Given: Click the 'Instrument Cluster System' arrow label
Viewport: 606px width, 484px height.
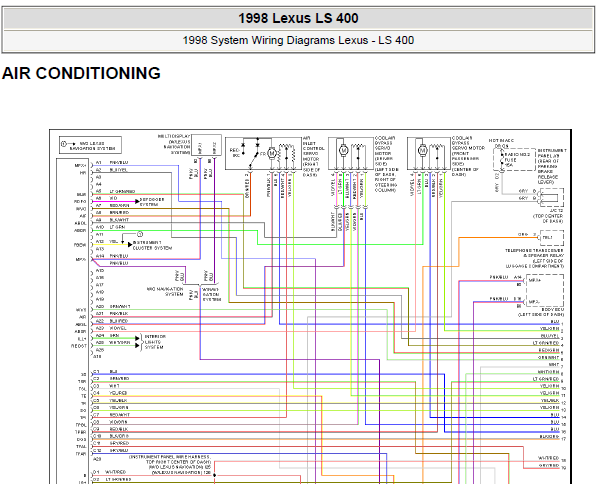Looking at the screenshot, I should (x=152, y=245).
